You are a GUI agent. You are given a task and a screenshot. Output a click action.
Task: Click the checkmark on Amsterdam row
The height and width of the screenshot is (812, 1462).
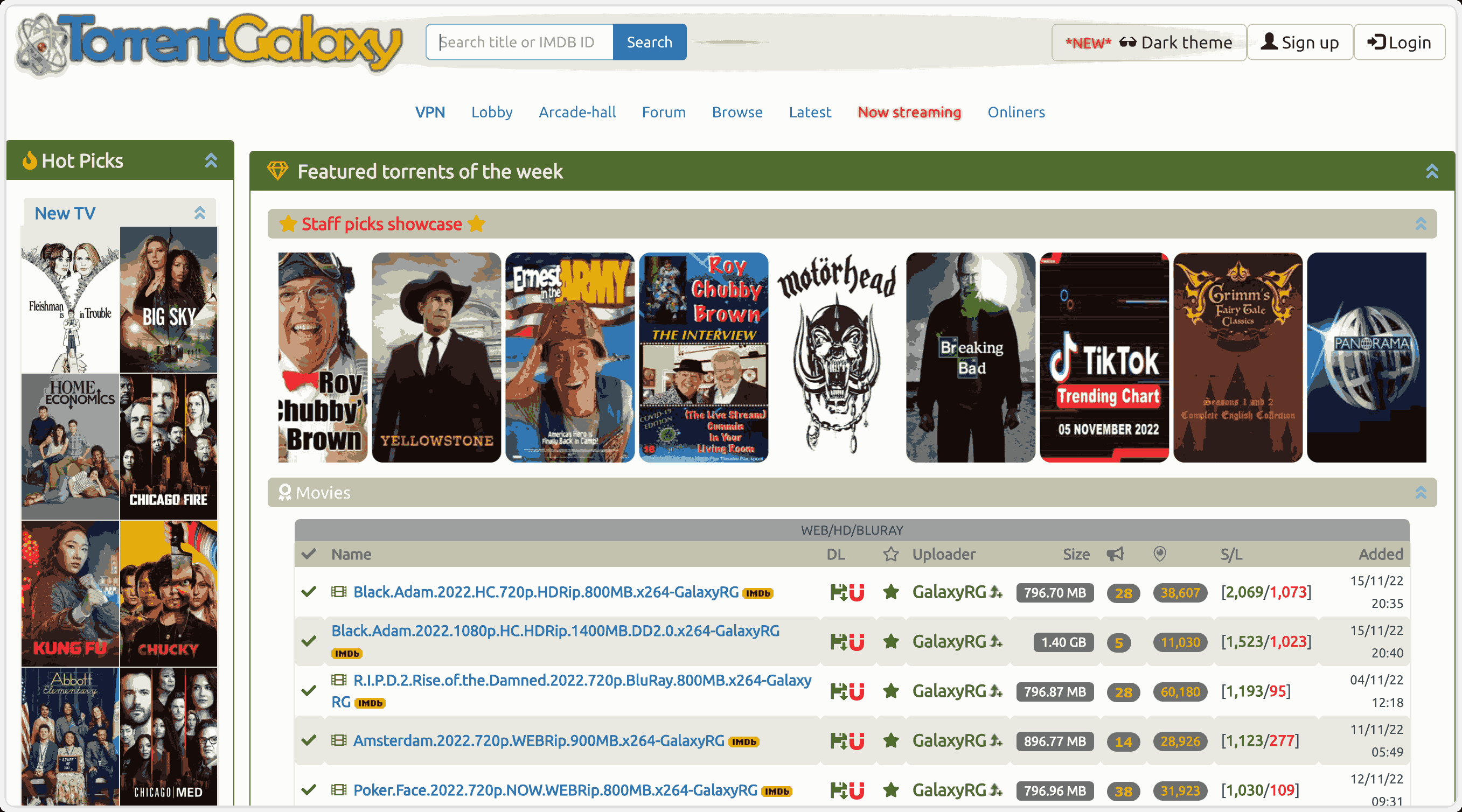coord(309,741)
